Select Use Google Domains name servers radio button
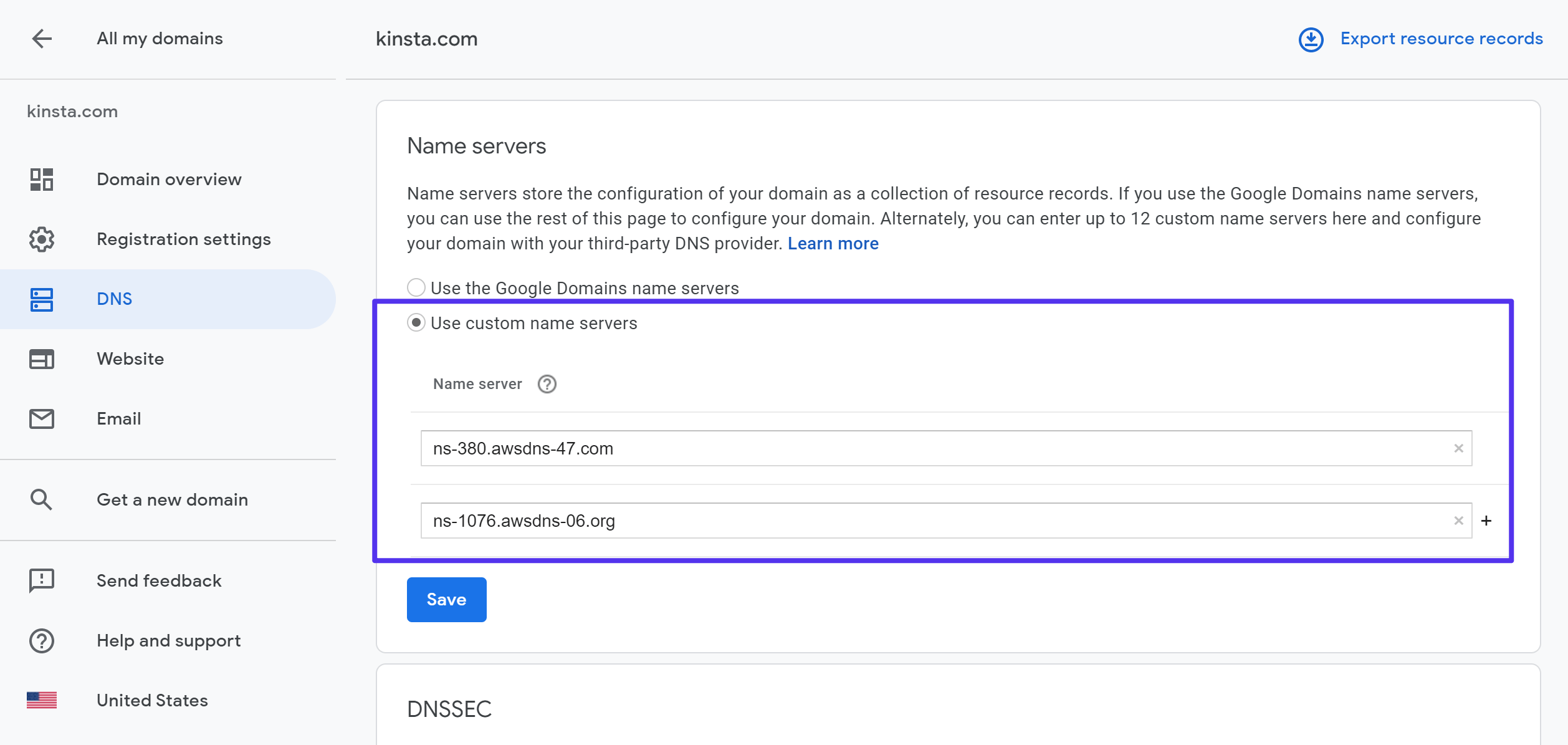 (417, 287)
